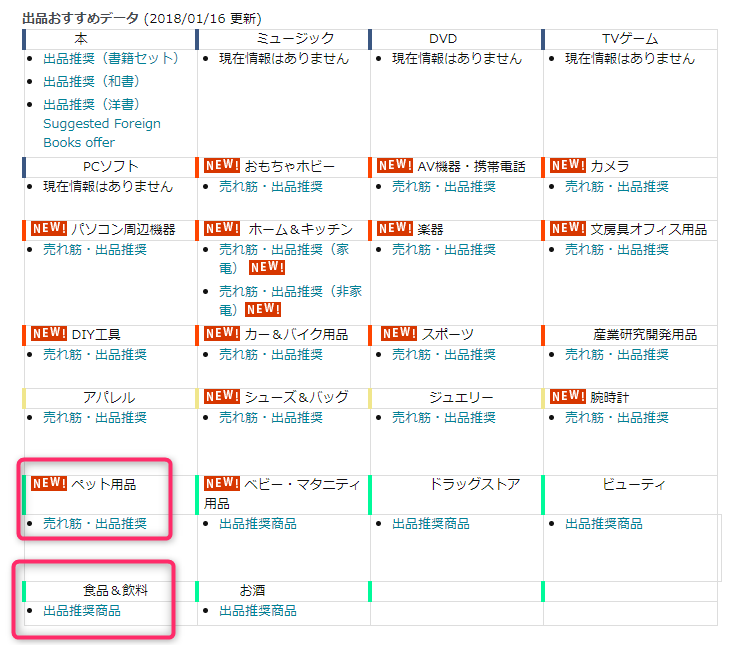
Task: Click the ミュージック category header cell
Action: (x=283, y=39)
